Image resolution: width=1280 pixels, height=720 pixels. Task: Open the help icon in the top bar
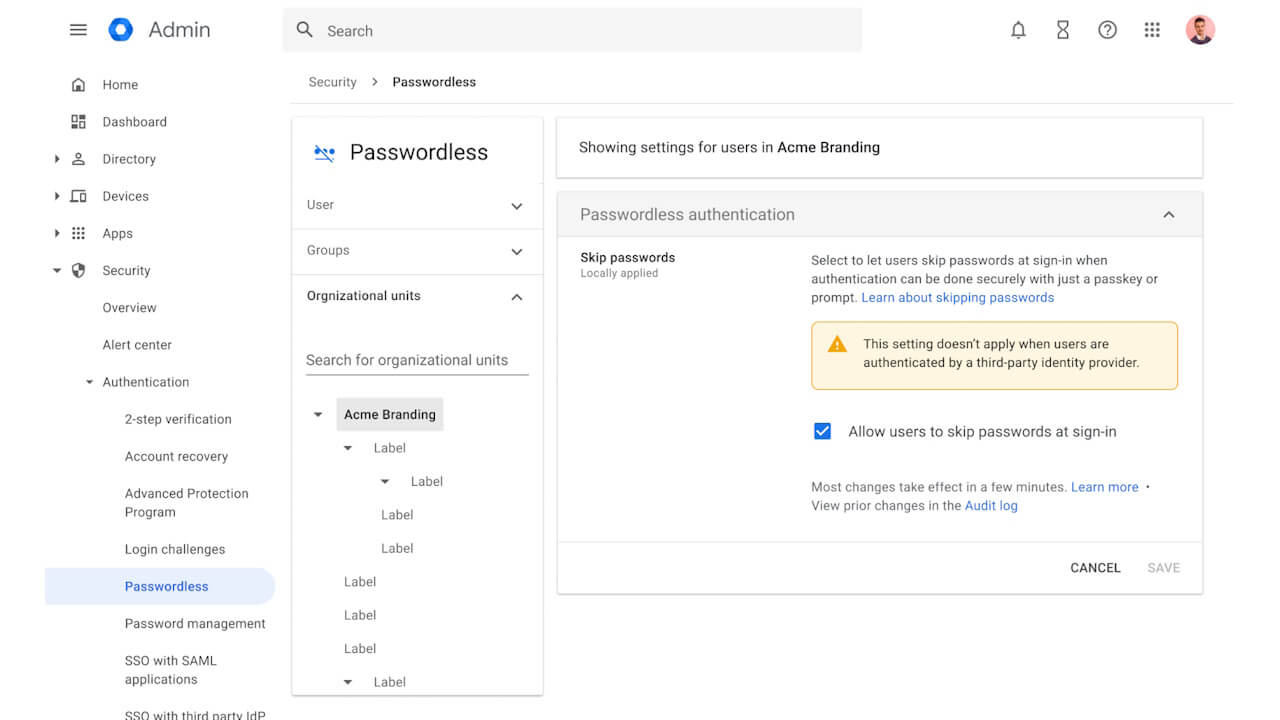click(x=1107, y=30)
